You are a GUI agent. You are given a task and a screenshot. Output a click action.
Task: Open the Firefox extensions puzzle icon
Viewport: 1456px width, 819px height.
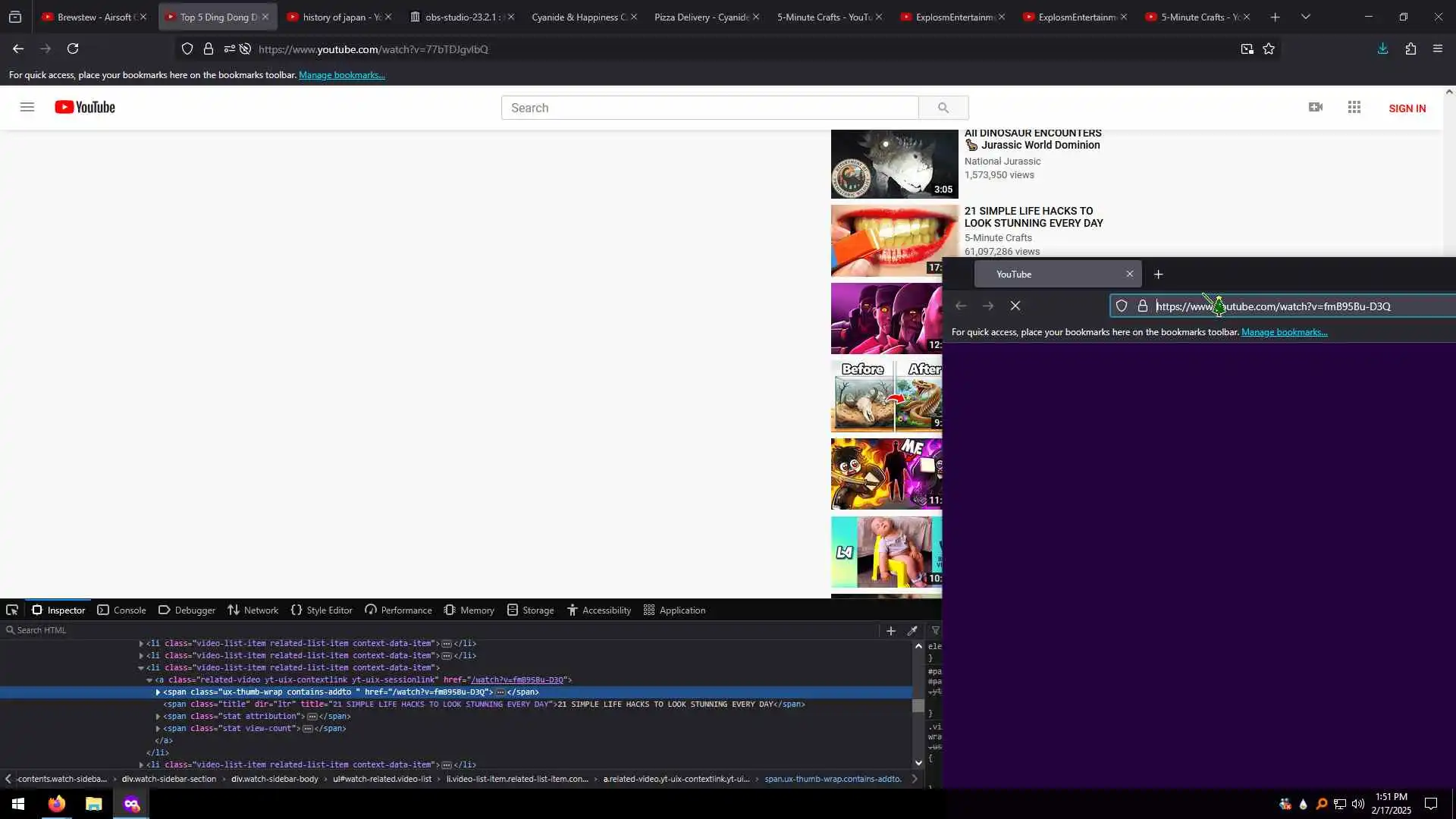click(1410, 49)
